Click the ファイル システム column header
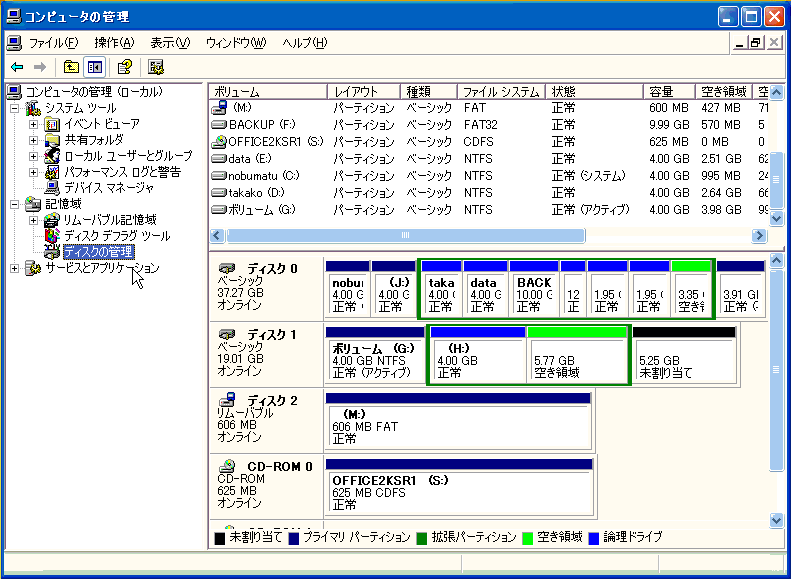The width and height of the screenshot is (791, 579). tap(500, 92)
